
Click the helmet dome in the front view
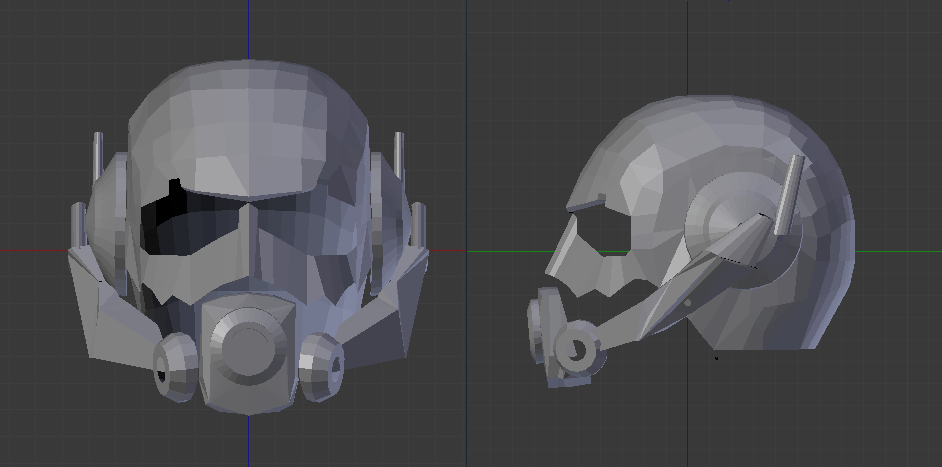click(248, 126)
